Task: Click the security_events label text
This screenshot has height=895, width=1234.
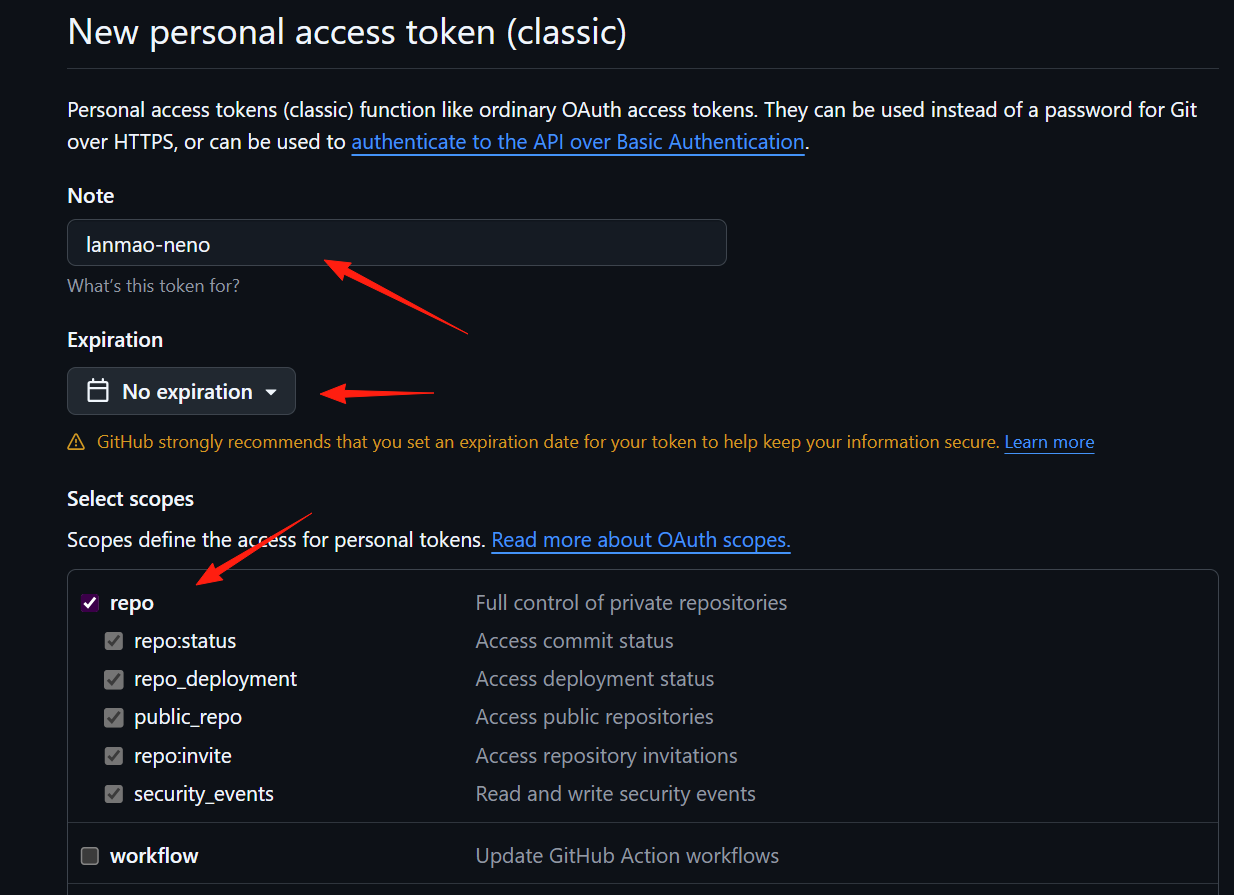Action: tap(204, 794)
